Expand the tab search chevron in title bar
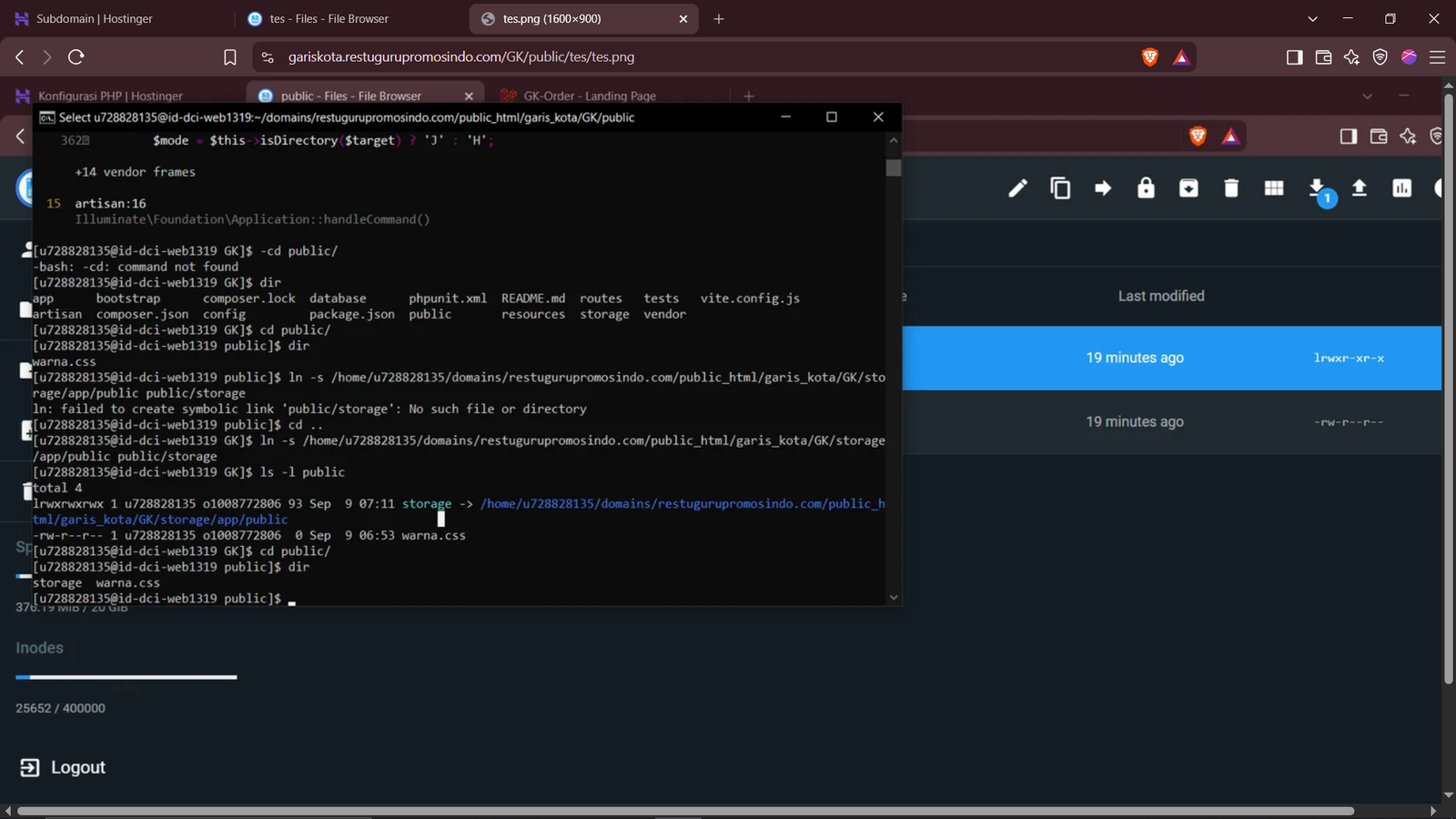1456x819 pixels. (1312, 18)
